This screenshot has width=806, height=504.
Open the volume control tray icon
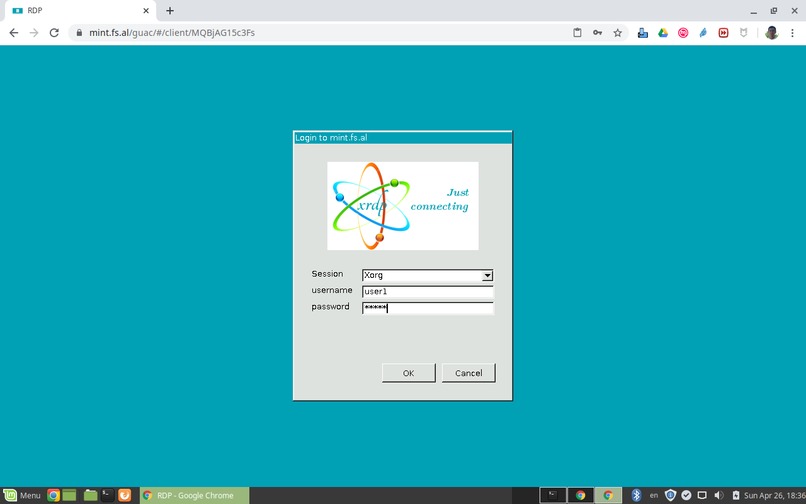719,495
